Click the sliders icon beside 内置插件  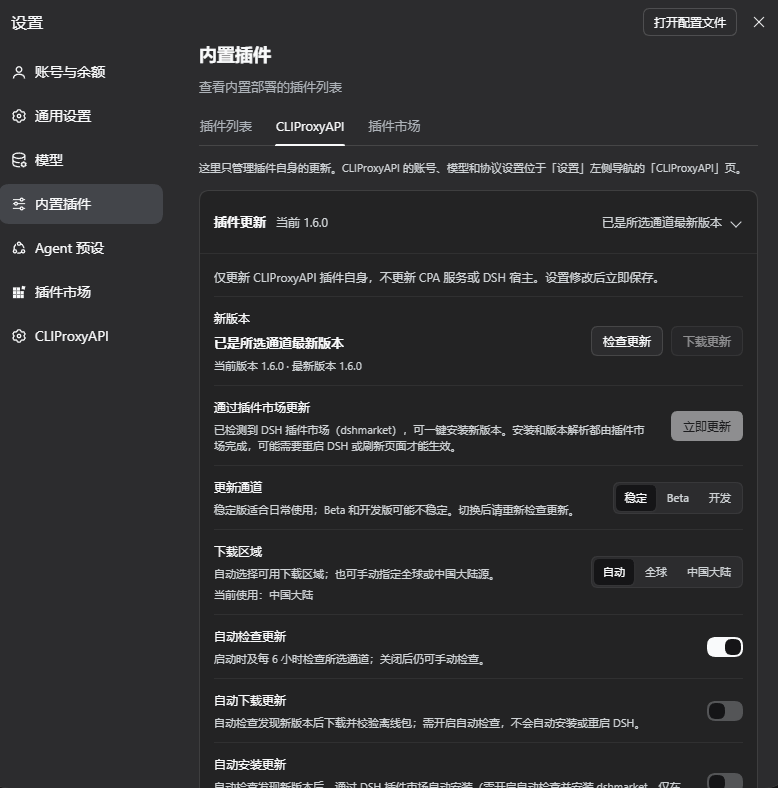pos(19,204)
